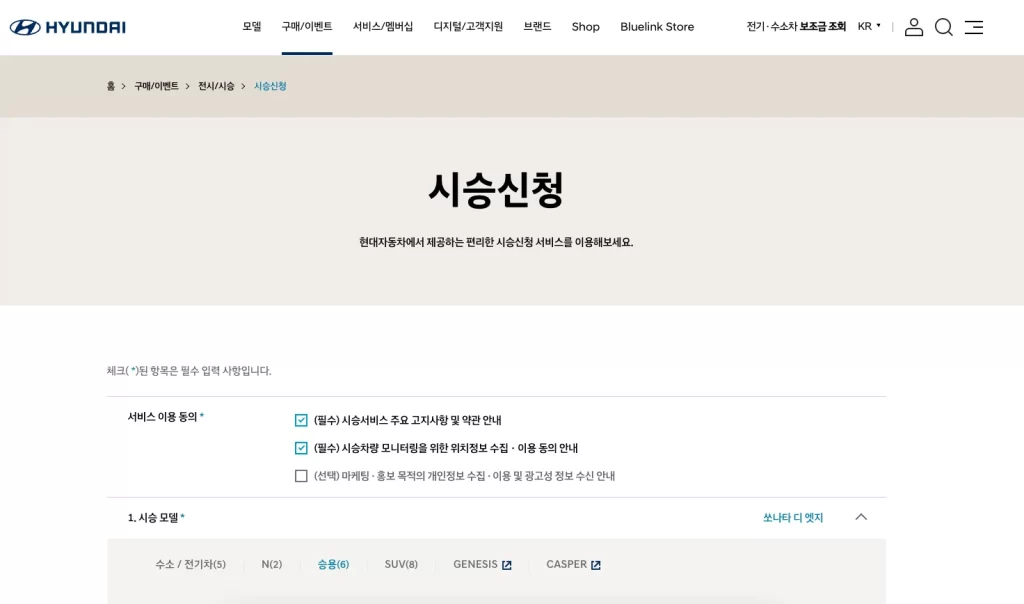Open the 모델 menu
1024x604 pixels.
tap(253, 27)
